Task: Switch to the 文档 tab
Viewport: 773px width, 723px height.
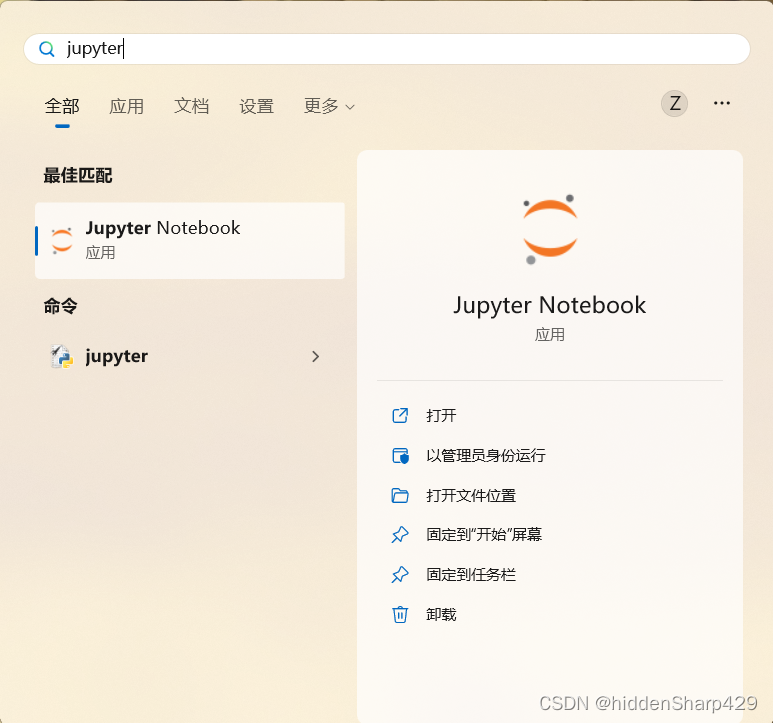Action: [192, 106]
